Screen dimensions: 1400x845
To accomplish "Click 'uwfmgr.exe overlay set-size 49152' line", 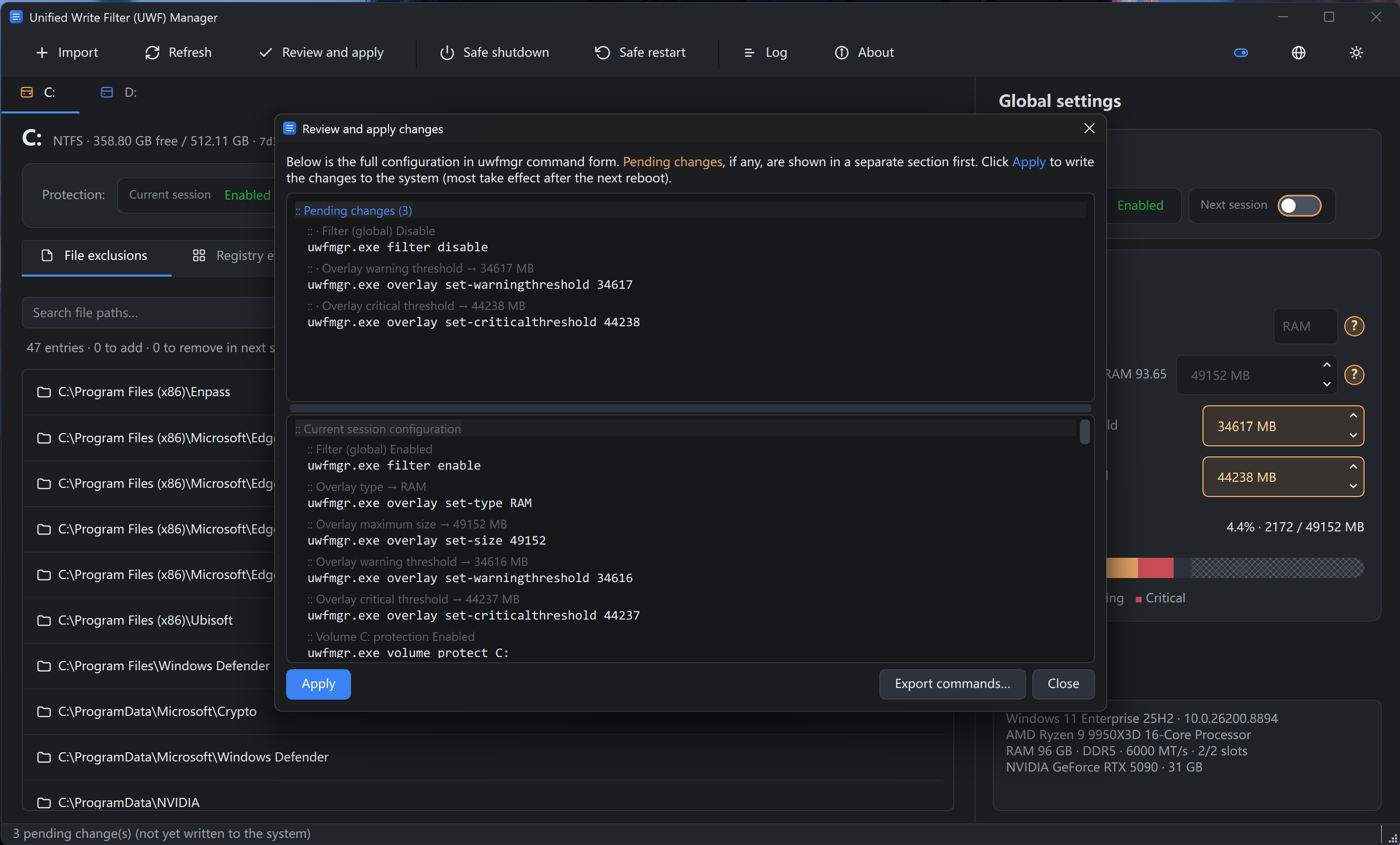I will pyautogui.click(x=426, y=541).
